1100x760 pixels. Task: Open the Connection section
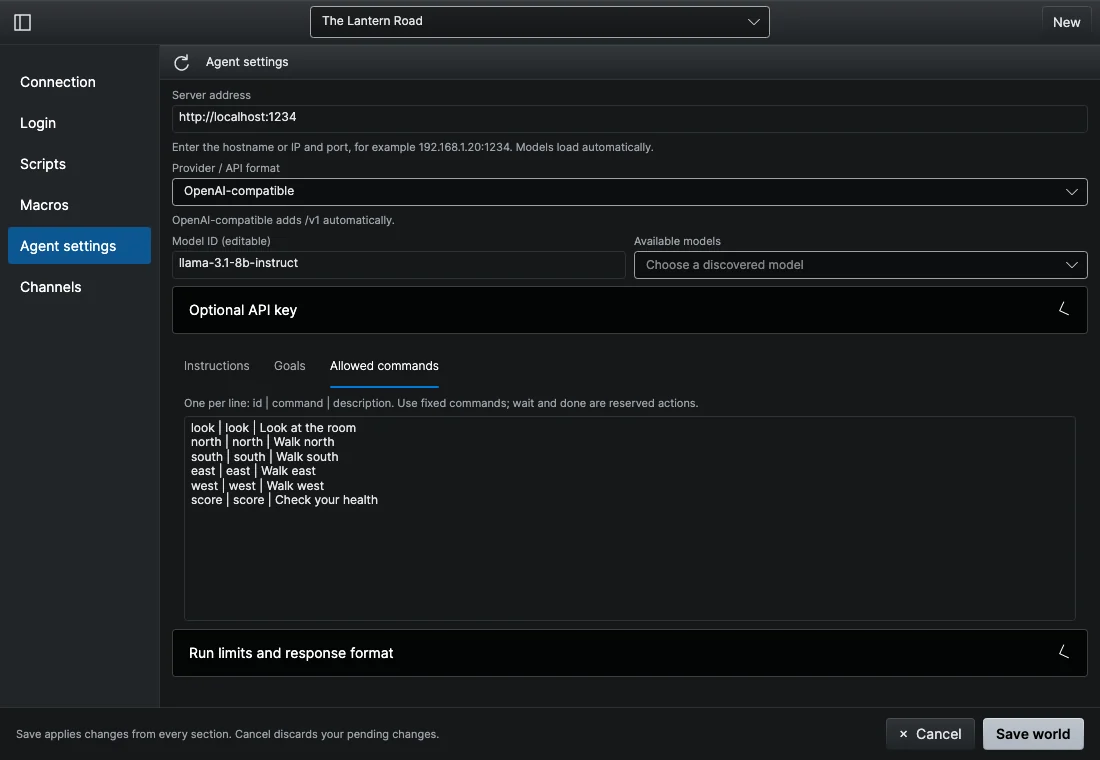(x=79, y=82)
